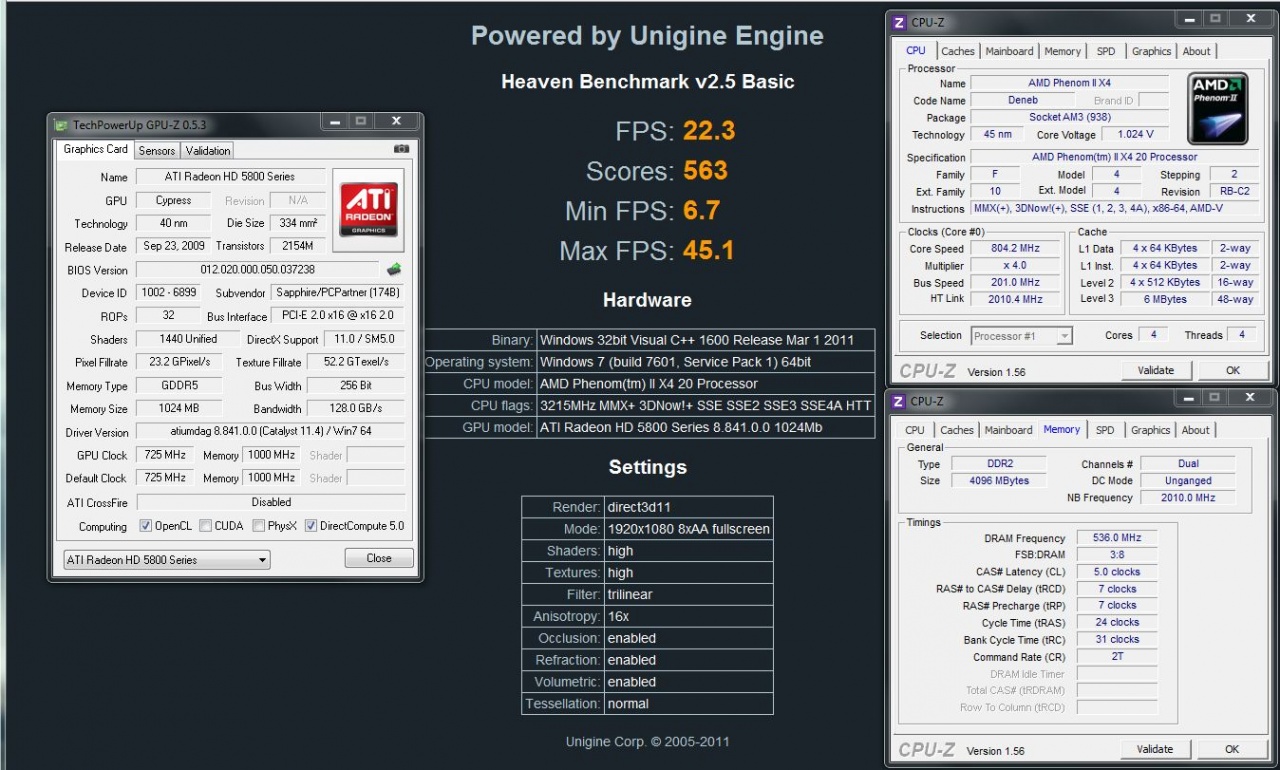Click the GPU-Z screenshot camera icon
1280x770 pixels.
pyautogui.click(x=401, y=149)
